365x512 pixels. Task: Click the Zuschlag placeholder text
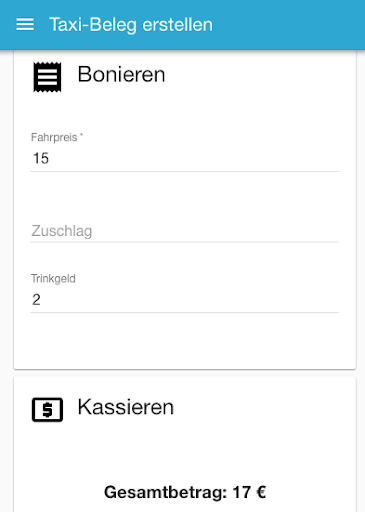[x=62, y=231]
